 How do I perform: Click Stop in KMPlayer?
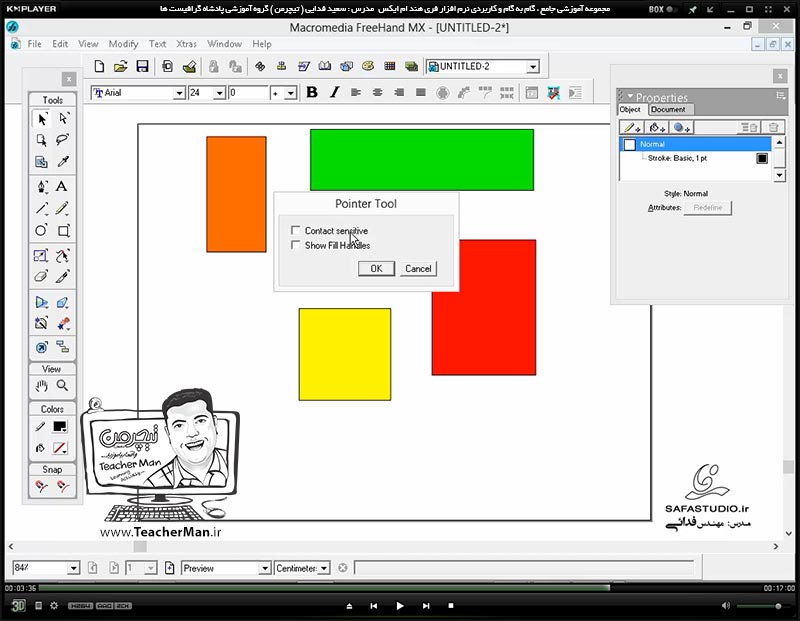(451, 606)
